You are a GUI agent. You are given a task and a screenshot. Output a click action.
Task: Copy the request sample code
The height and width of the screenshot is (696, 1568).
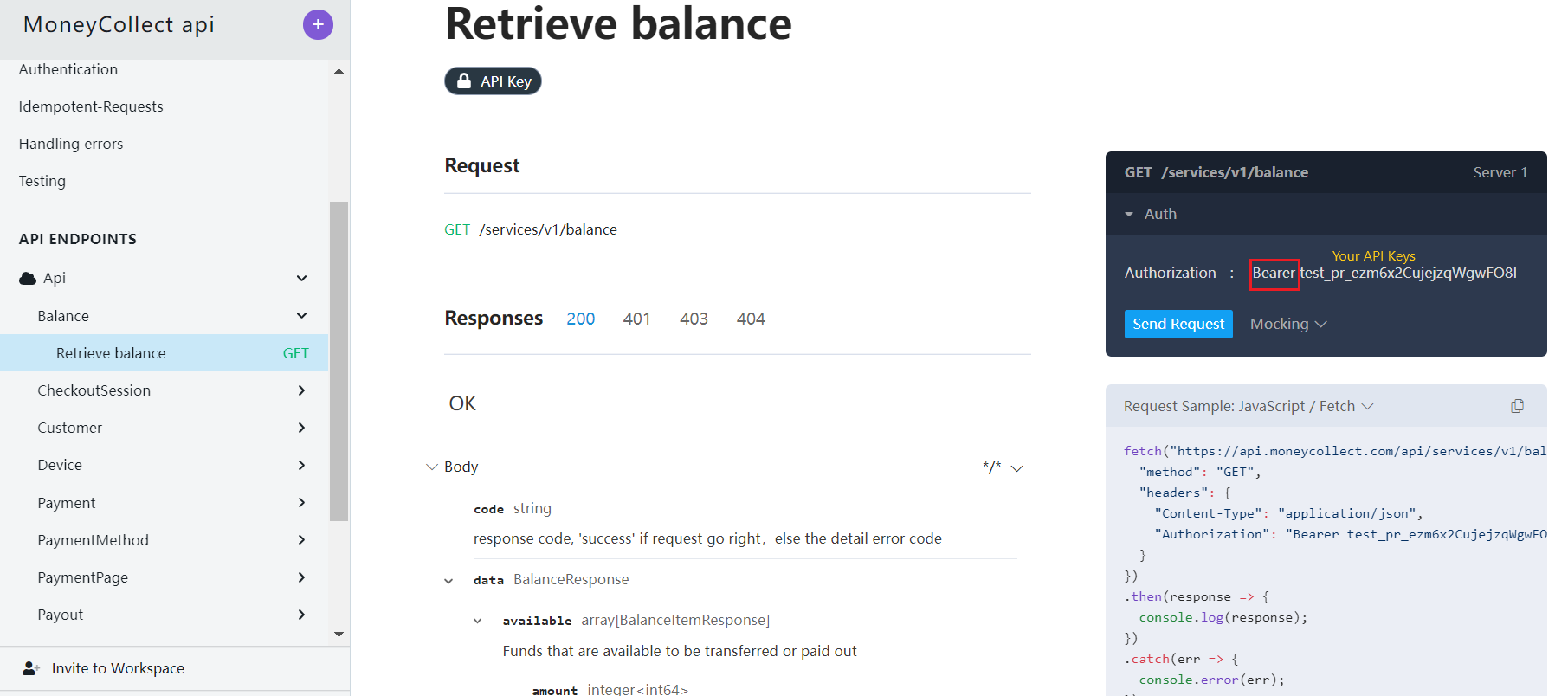(1517, 406)
